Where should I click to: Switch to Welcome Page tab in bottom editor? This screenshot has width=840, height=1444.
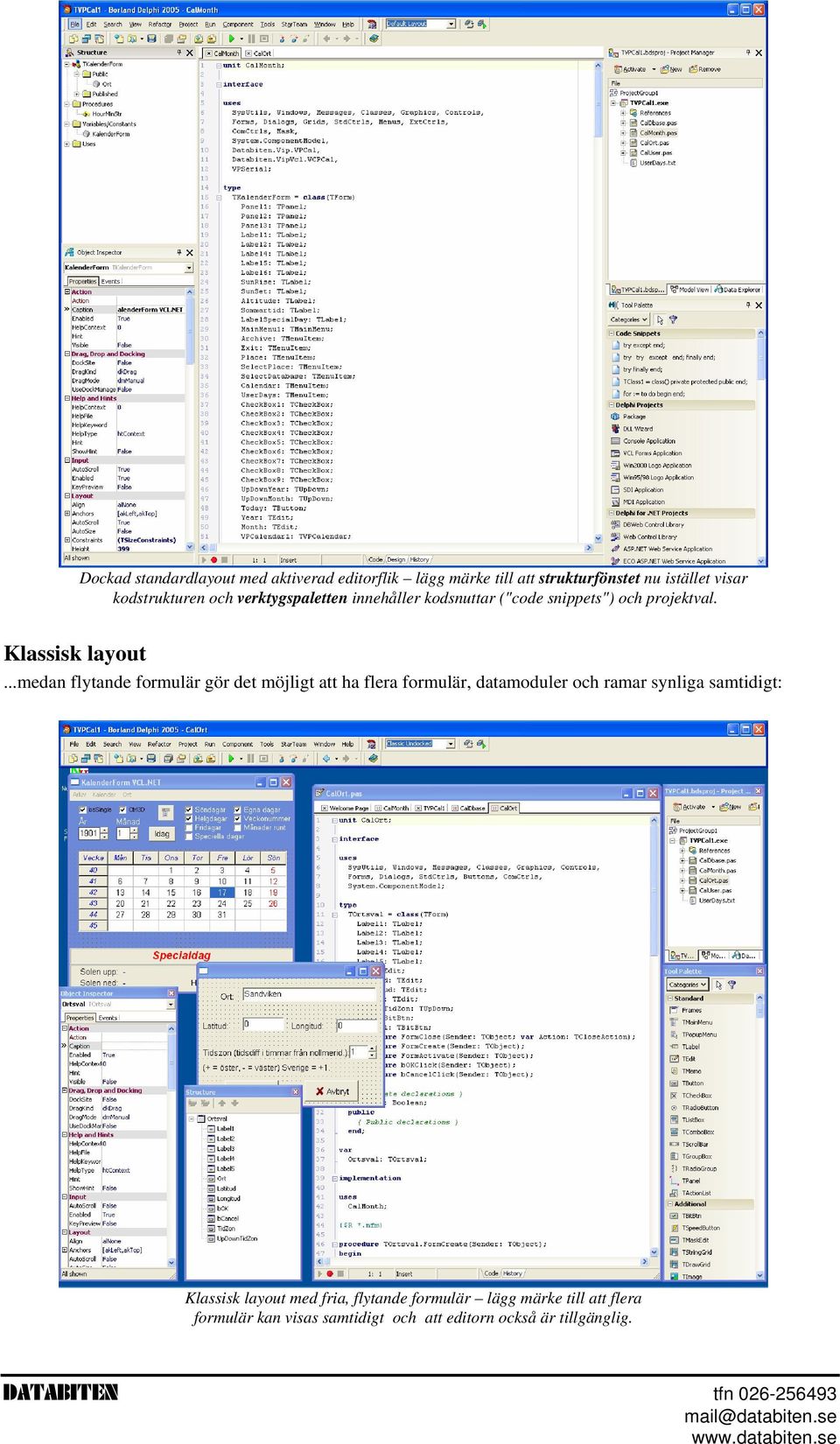pyautogui.click(x=346, y=808)
